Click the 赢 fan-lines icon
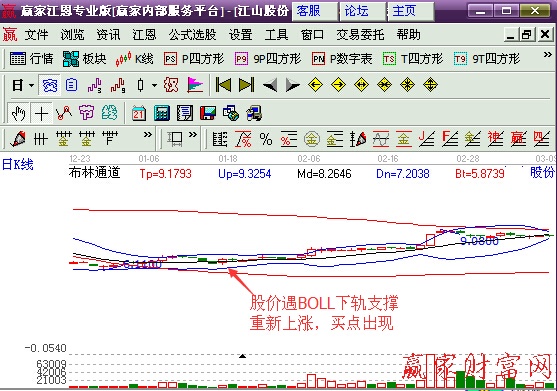Viewport: 557px width, 391px height. point(518,139)
